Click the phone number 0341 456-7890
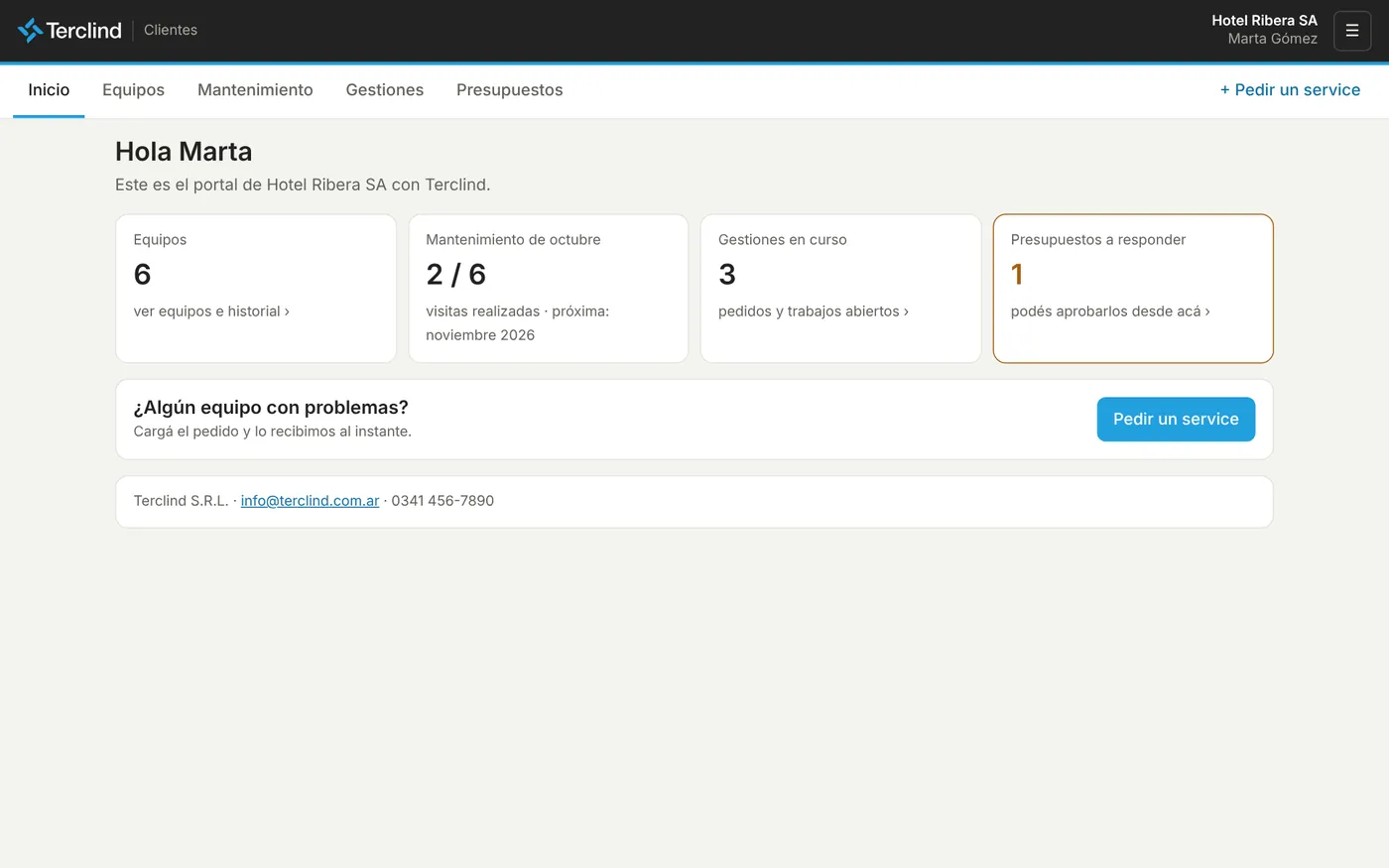The height and width of the screenshot is (868, 1389). tap(442, 501)
